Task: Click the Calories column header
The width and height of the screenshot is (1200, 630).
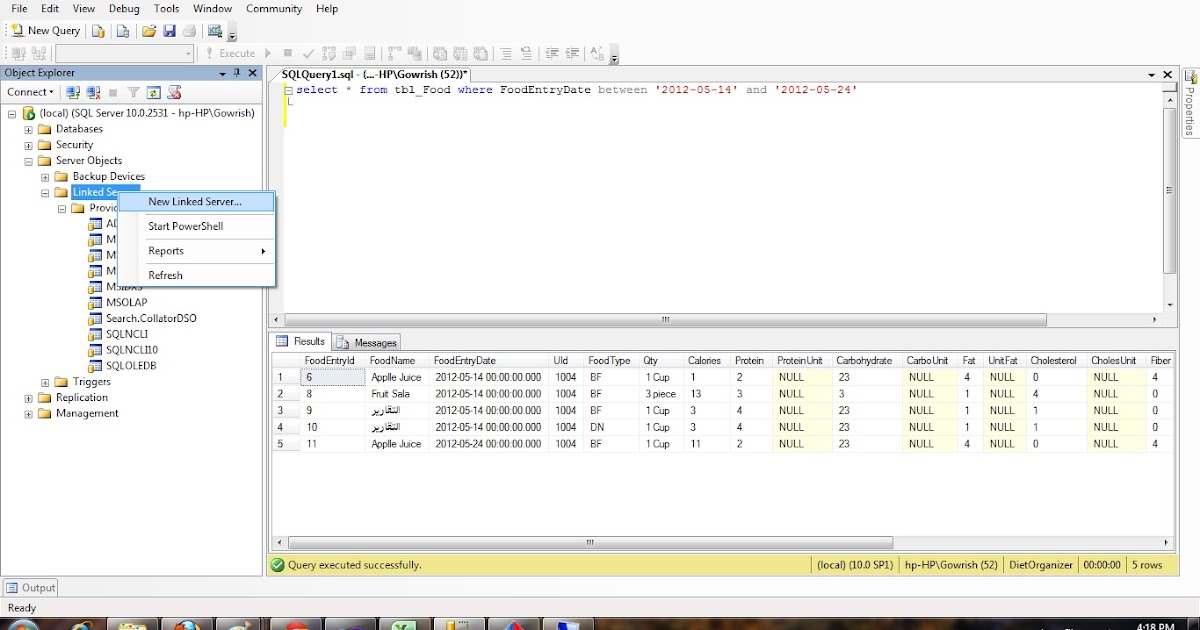Action: (x=707, y=360)
